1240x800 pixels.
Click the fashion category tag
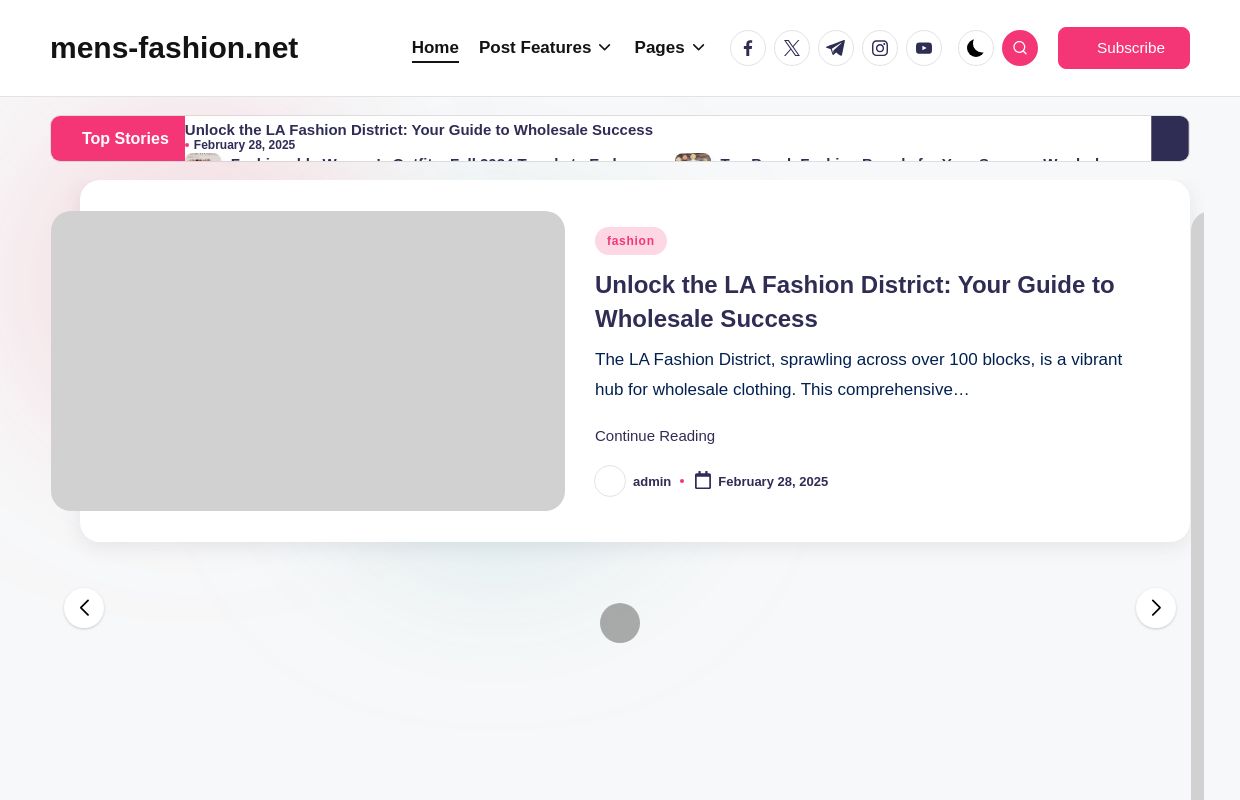pyautogui.click(x=631, y=241)
